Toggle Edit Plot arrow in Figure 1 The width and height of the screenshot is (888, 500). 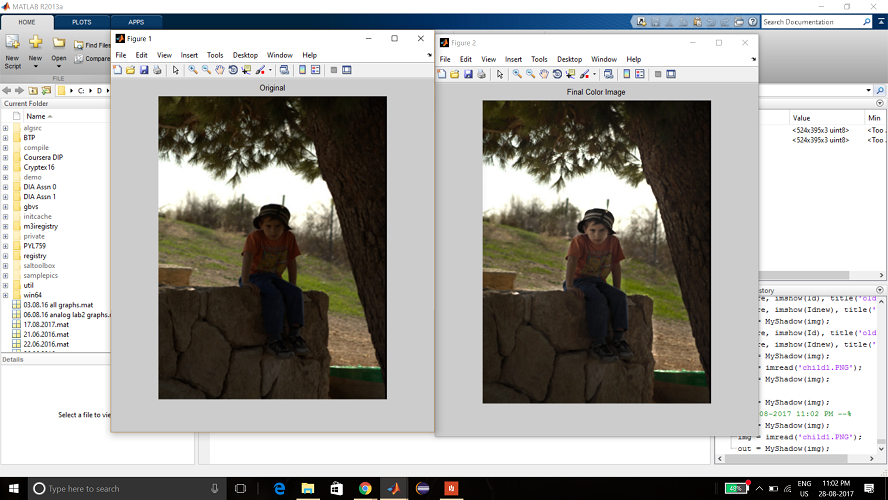(x=175, y=70)
